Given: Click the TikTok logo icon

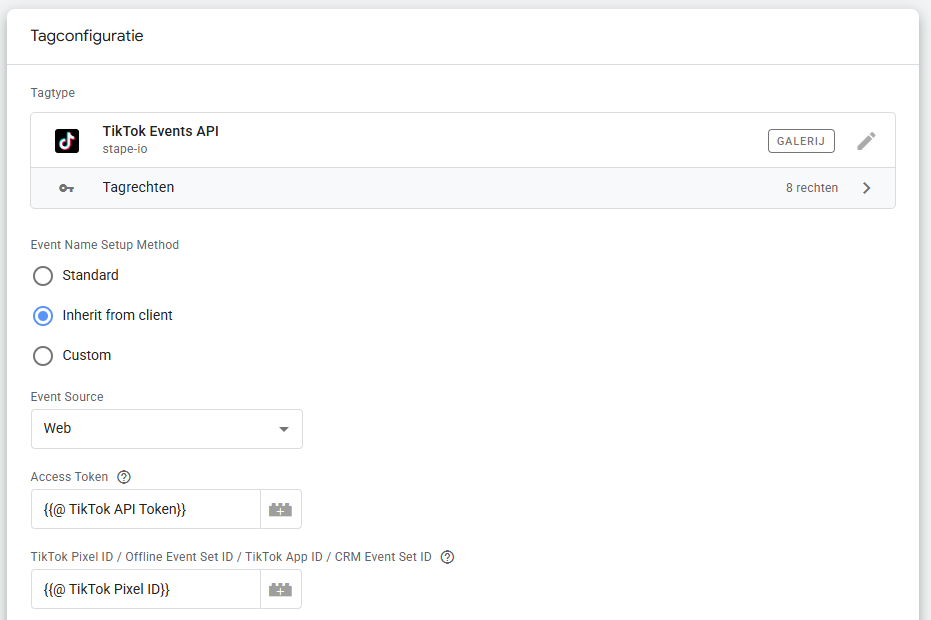Looking at the screenshot, I should click(67, 141).
